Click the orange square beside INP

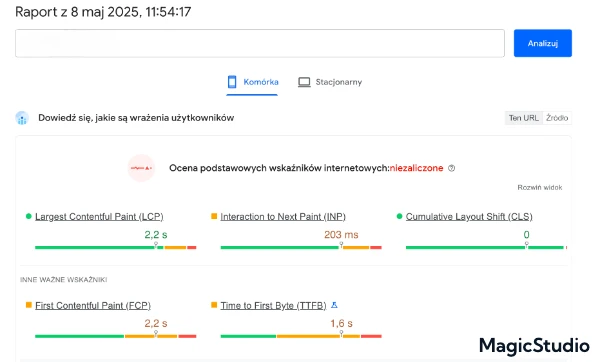214,216
